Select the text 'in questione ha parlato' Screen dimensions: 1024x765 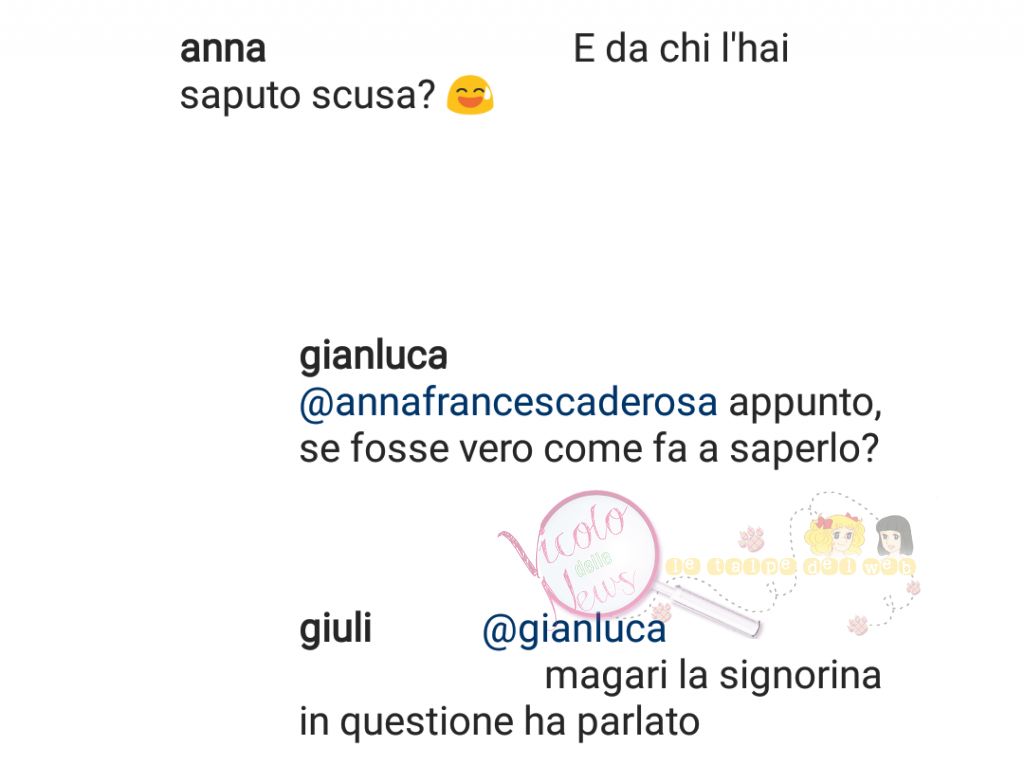(500, 723)
